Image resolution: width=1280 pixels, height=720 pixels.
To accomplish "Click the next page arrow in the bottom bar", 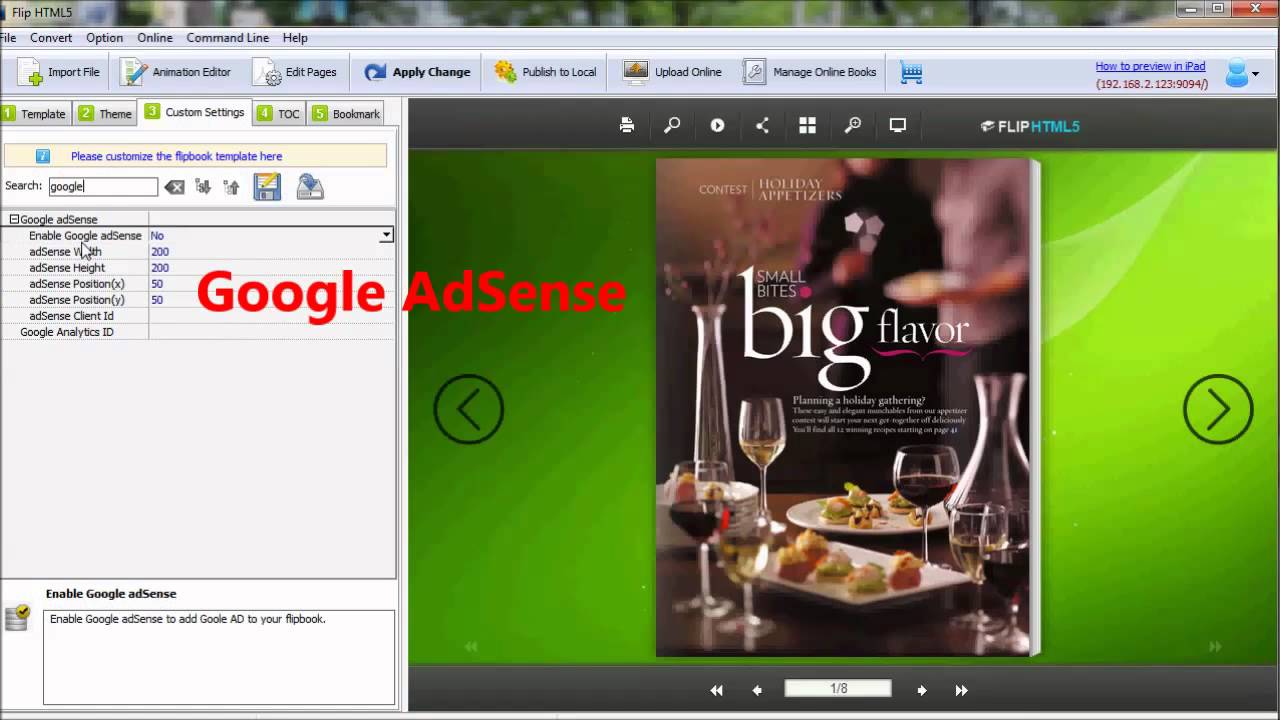I will pos(921,690).
